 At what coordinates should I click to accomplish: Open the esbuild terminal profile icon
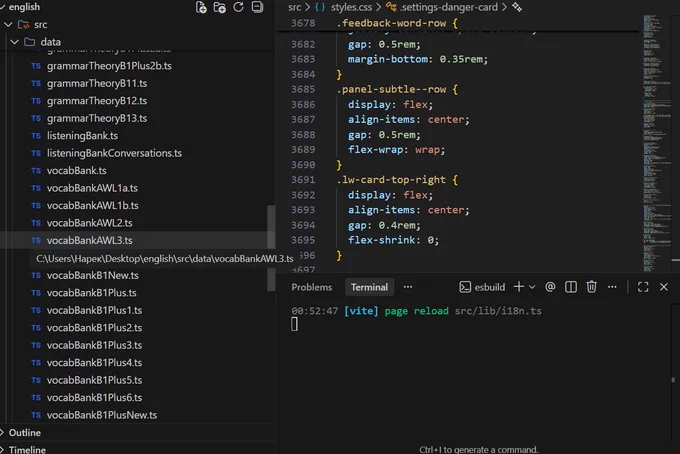point(465,287)
